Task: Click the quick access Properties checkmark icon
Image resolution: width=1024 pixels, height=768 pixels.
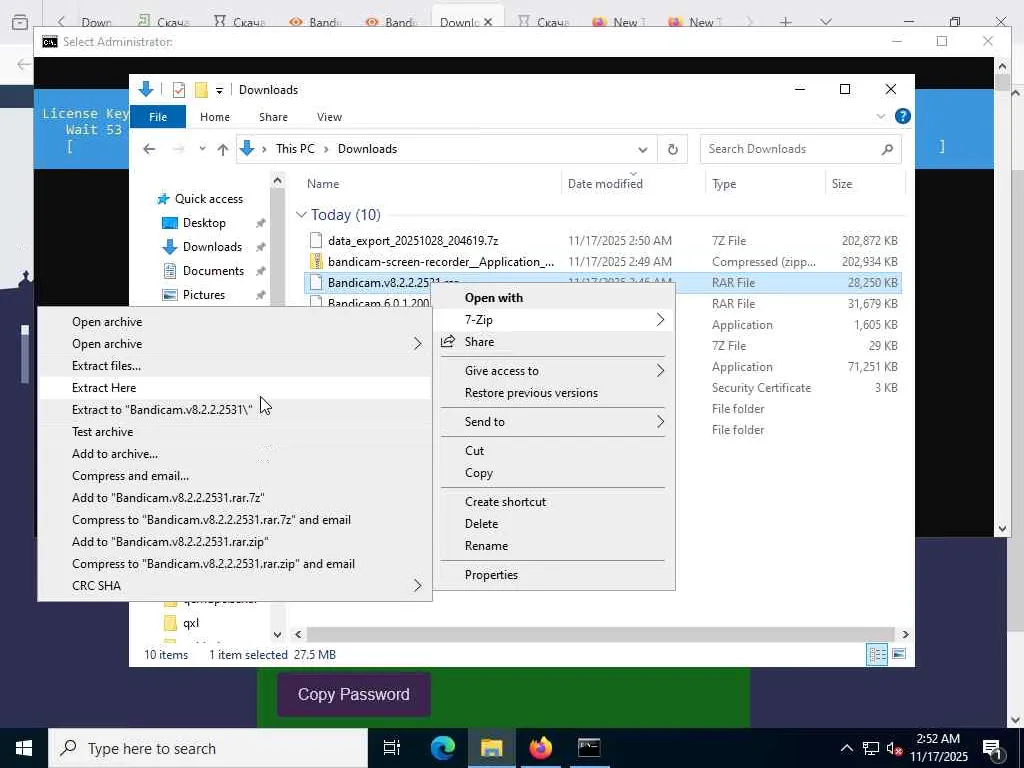Action: point(179,90)
